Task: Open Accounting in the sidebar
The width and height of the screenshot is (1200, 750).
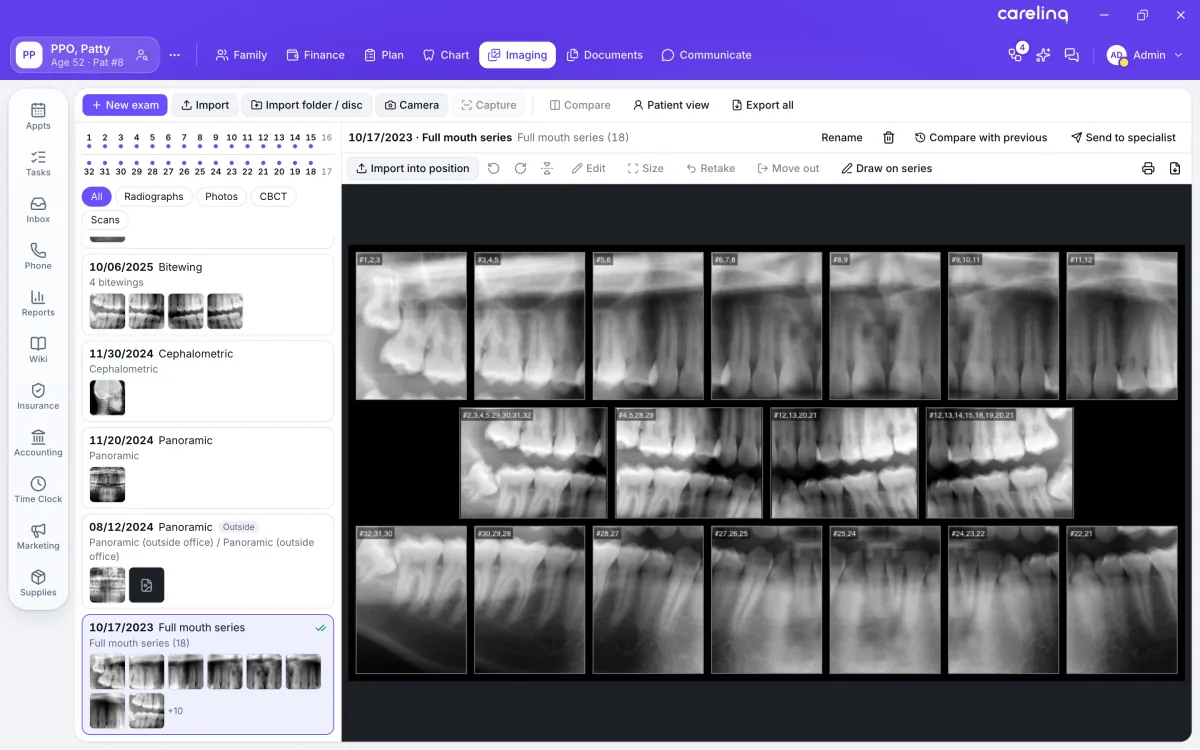Action: pyautogui.click(x=38, y=443)
